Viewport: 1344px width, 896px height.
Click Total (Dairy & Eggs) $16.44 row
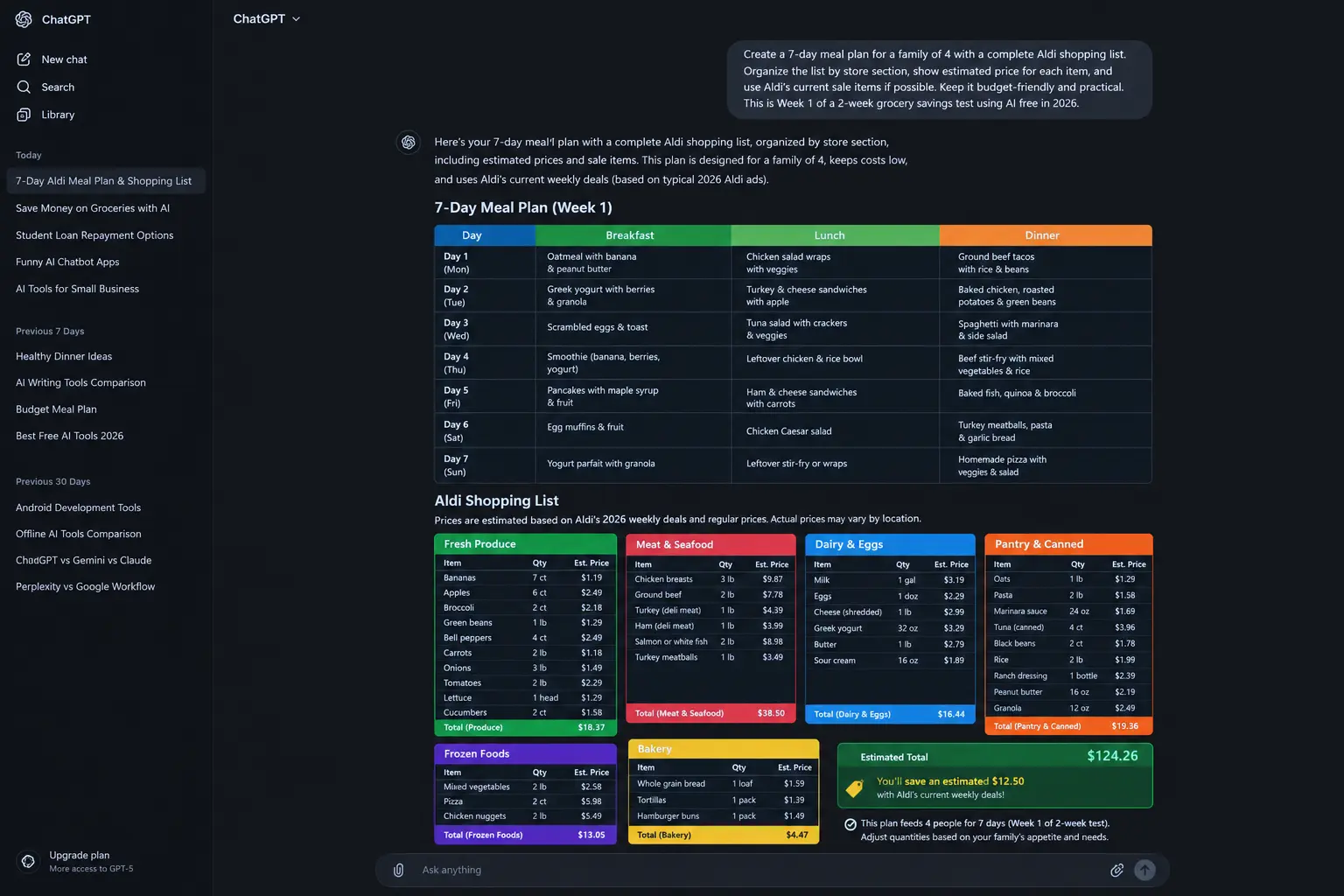(890, 714)
